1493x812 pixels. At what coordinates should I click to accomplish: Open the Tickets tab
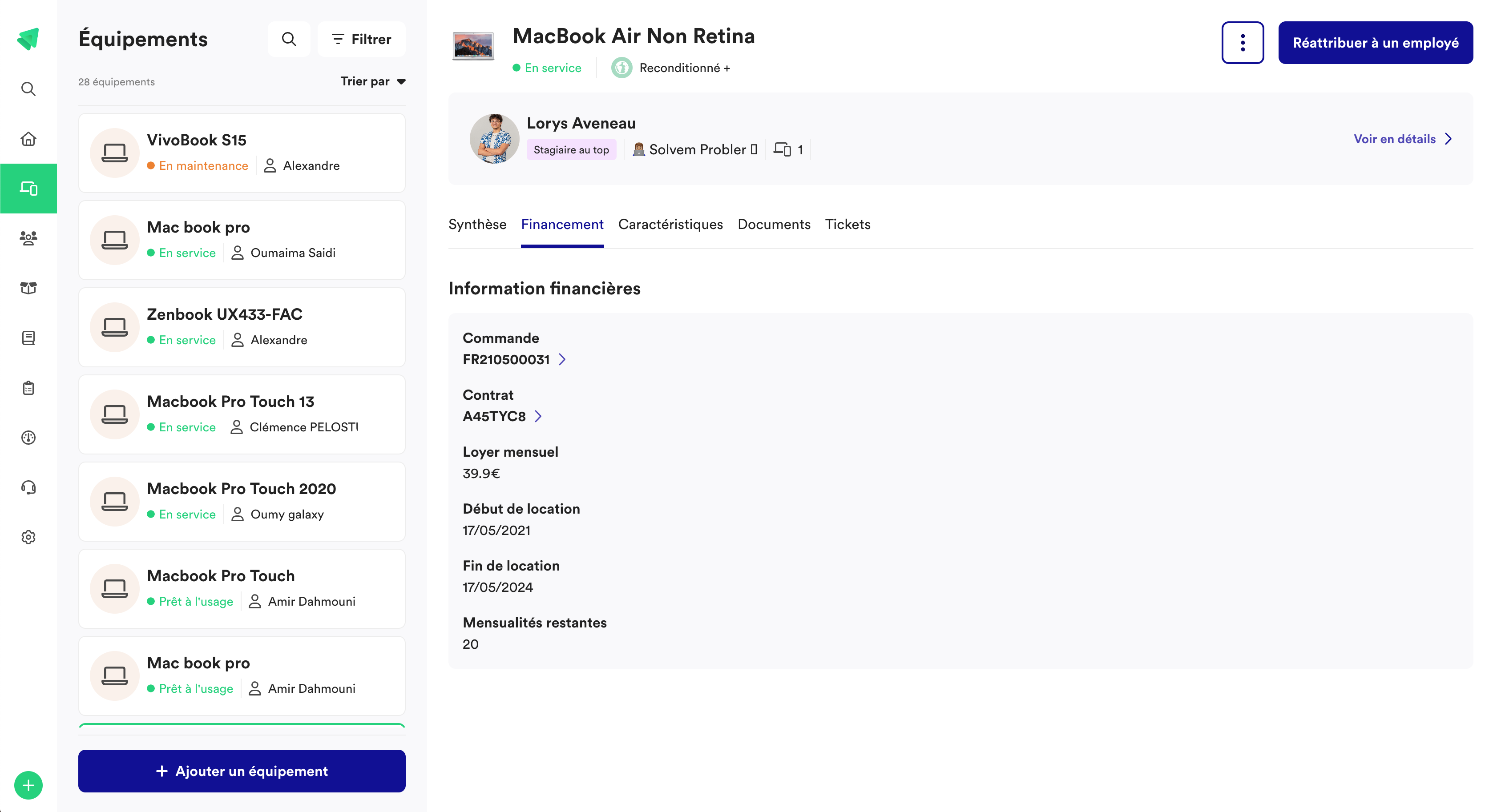(847, 225)
